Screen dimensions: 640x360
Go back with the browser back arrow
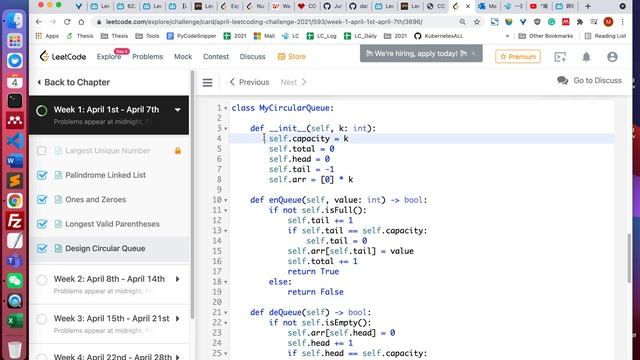coord(38,22)
